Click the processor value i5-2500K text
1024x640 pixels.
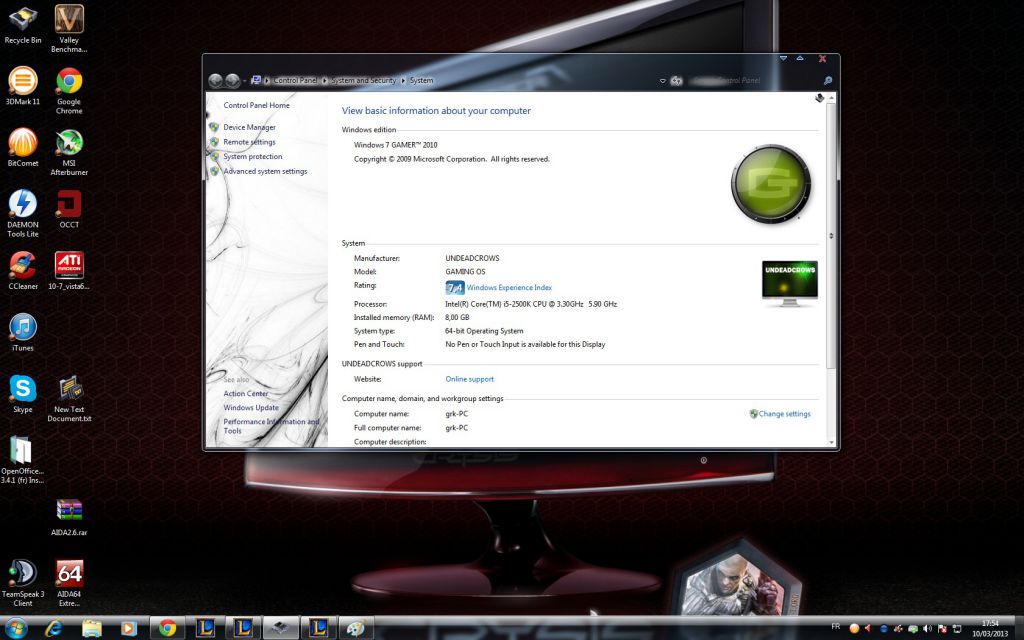(531, 304)
